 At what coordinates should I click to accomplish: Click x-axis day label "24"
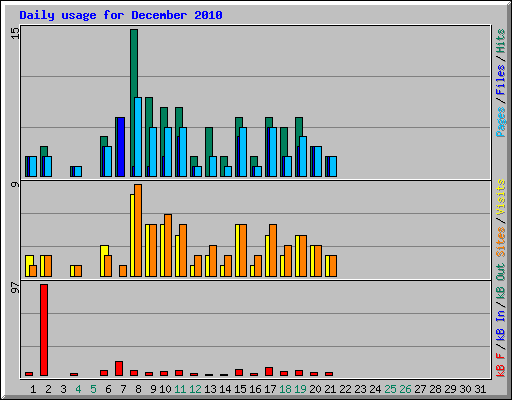point(375,389)
